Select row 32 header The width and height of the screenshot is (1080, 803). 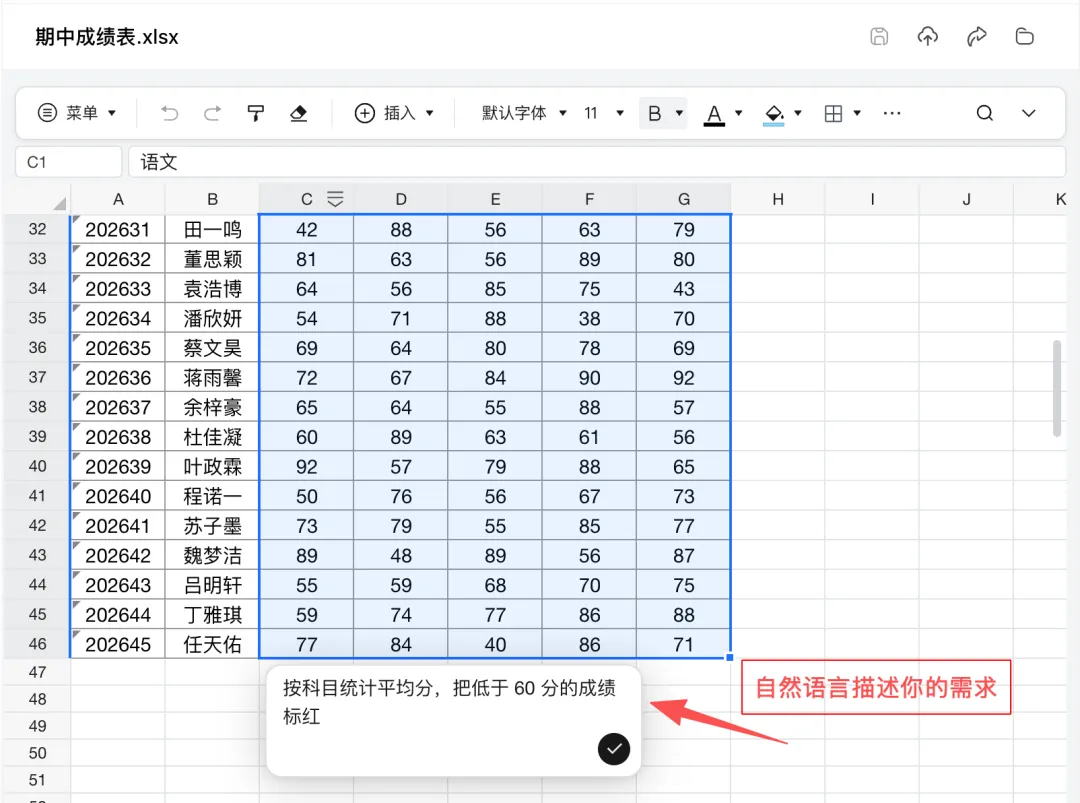[37, 229]
